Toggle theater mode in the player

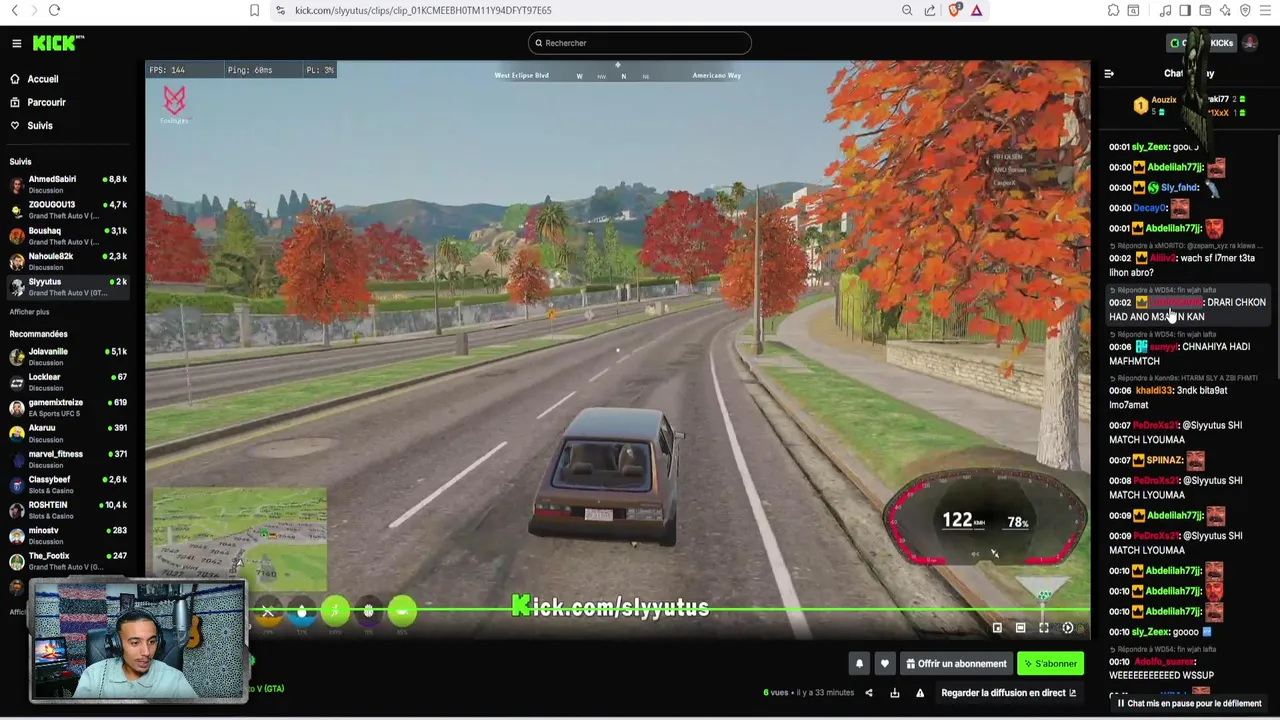pyautogui.click(x=1020, y=628)
